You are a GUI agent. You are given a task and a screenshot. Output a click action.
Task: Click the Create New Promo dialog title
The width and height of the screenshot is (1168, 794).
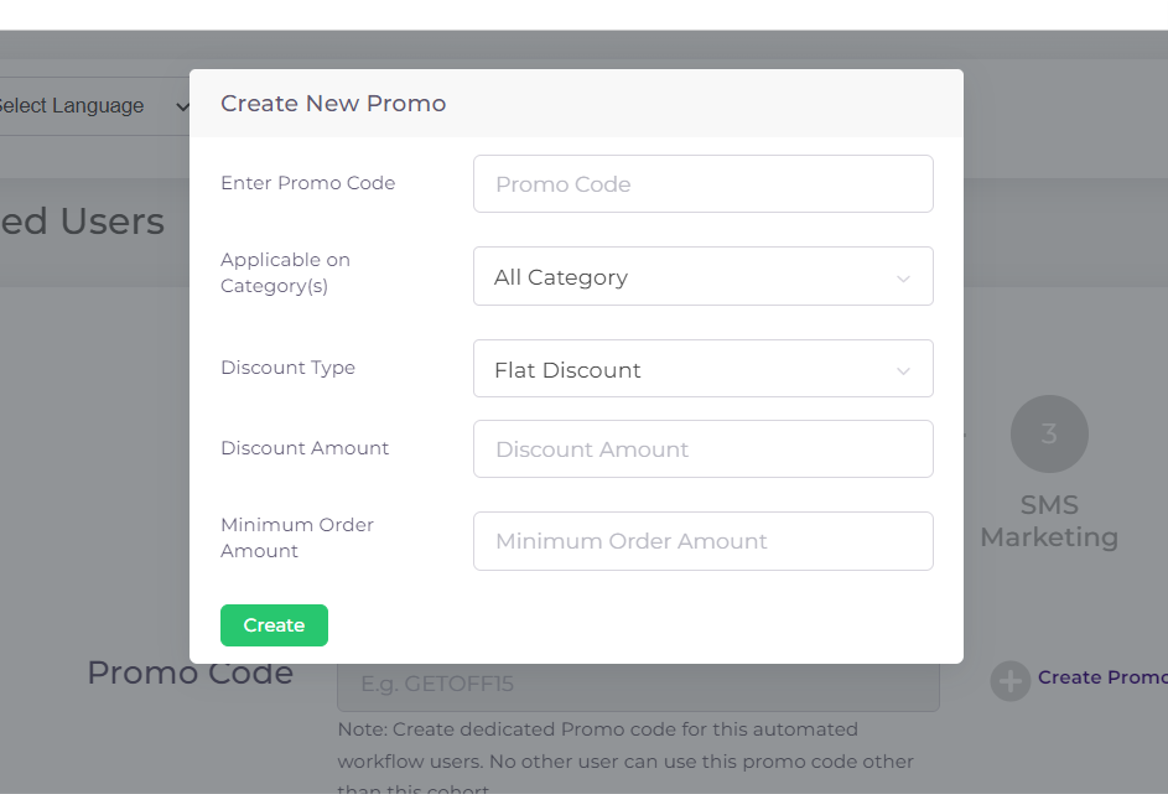tap(333, 104)
